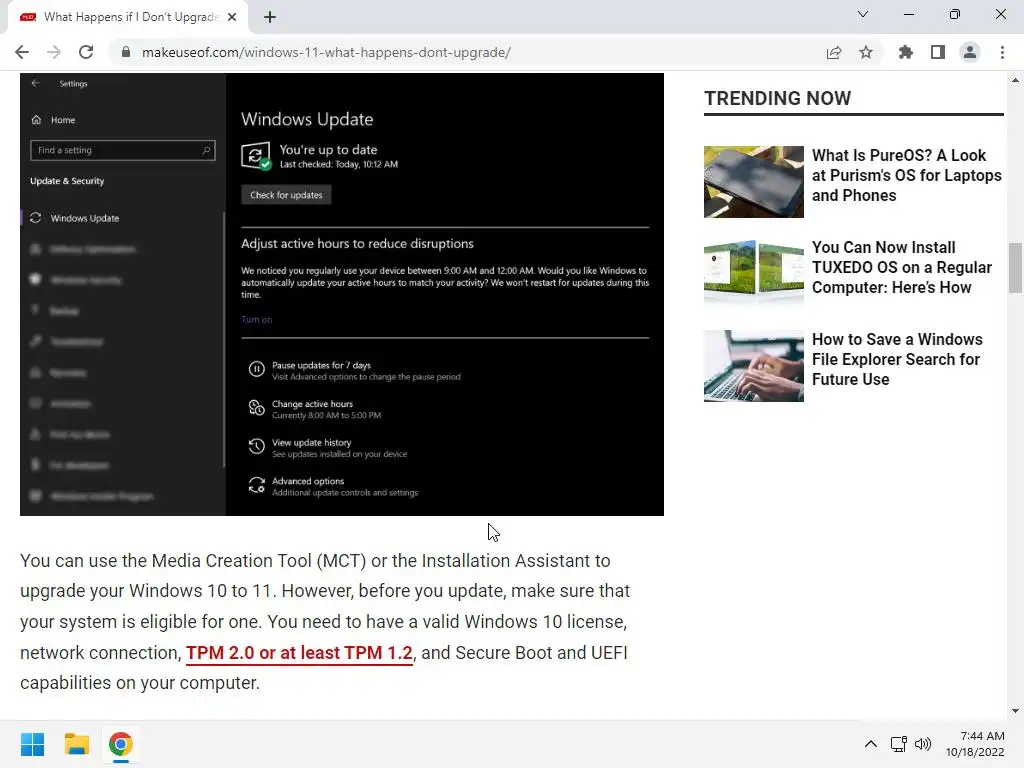Click the PureOS phone thumbnail
This screenshot has height=768, width=1024.
754,182
